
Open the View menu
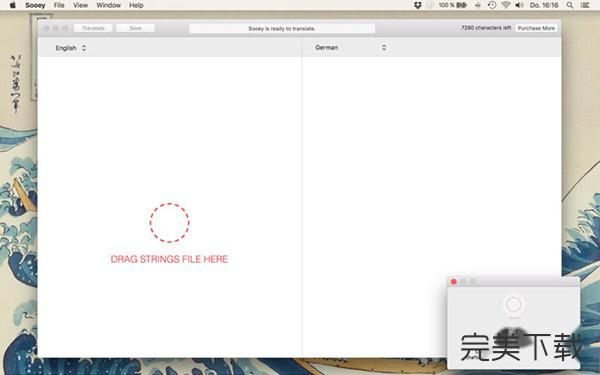click(80, 5)
